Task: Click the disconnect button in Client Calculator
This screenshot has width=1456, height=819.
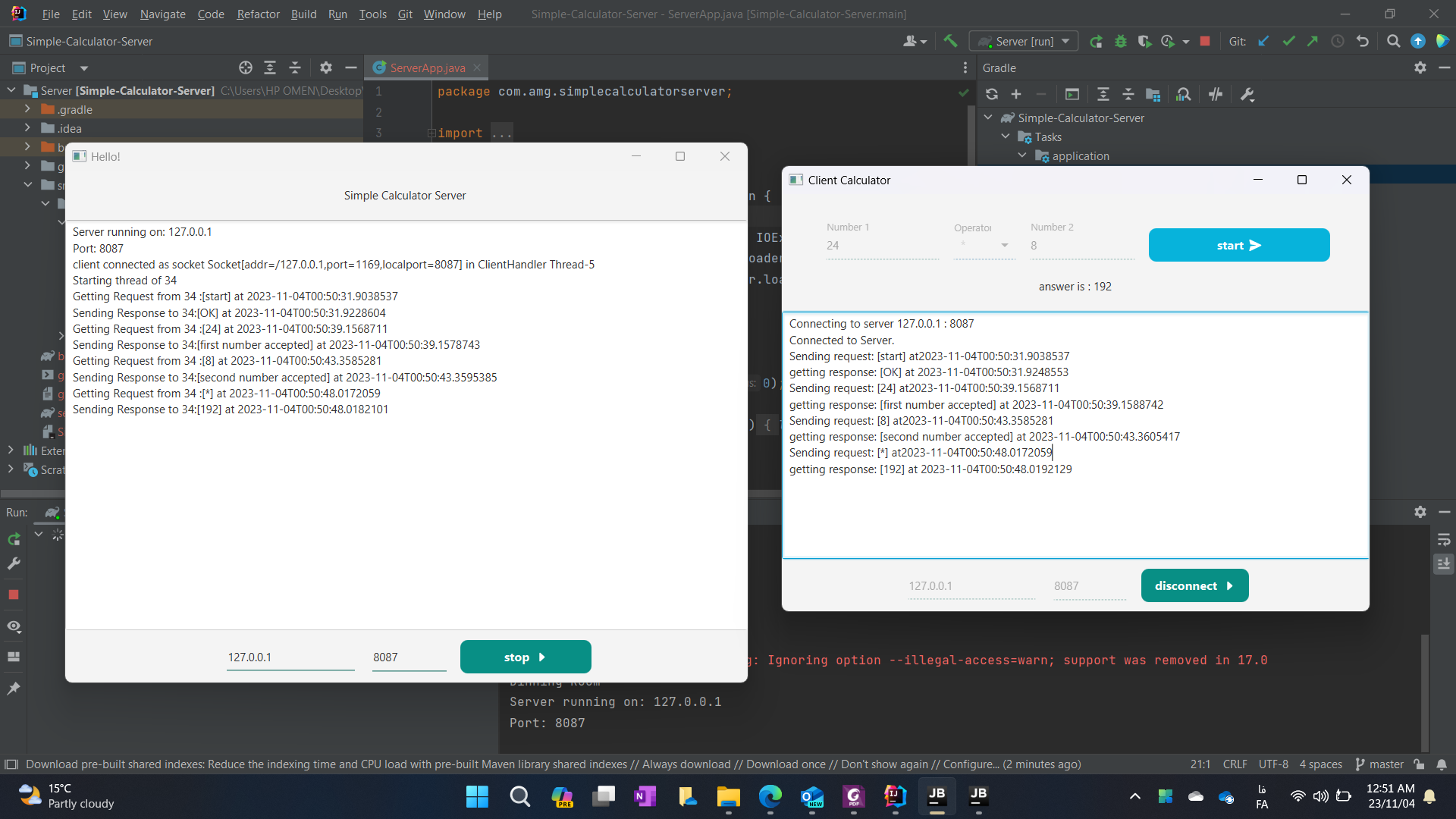Action: click(1194, 585)
